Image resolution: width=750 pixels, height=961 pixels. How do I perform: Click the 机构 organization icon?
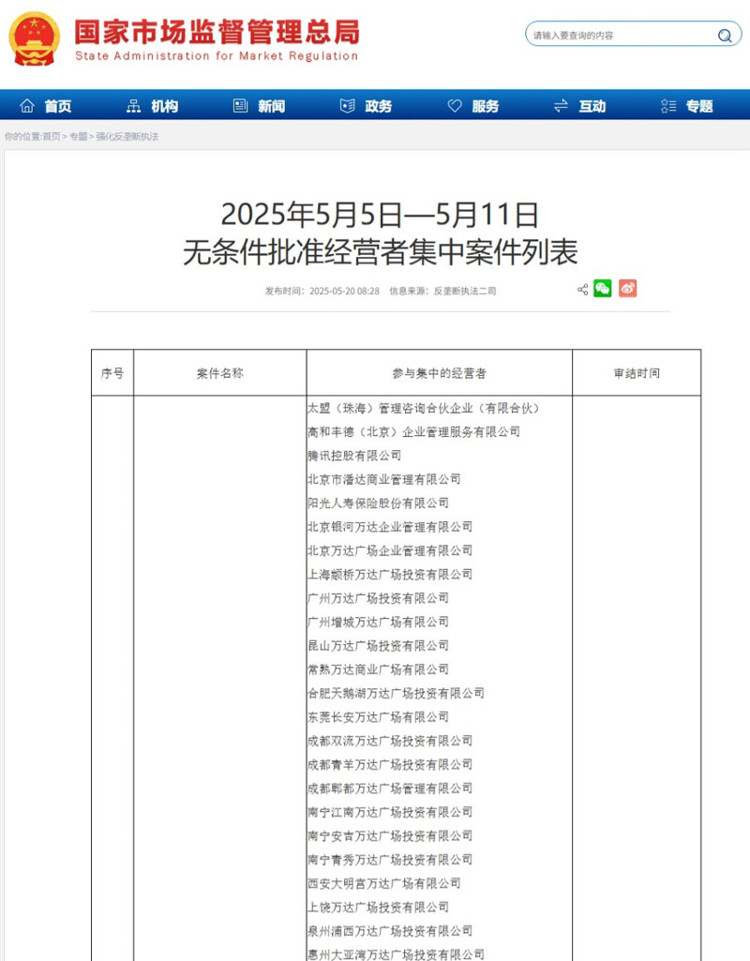point(134,106)
